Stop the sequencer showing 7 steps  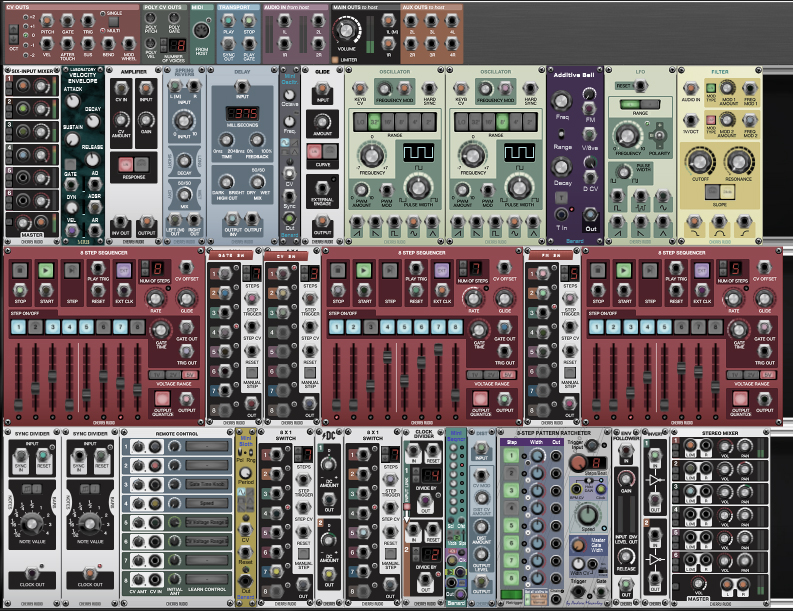coord(337,271)
